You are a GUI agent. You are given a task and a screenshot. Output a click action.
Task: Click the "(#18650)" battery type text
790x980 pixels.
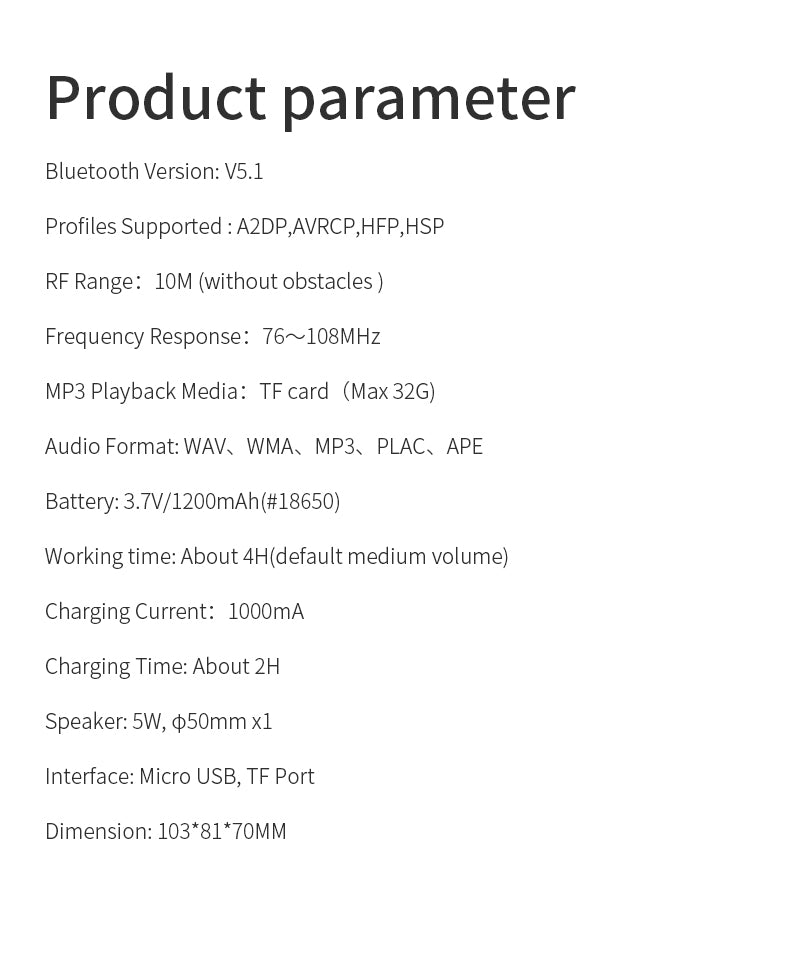[300, 501]
